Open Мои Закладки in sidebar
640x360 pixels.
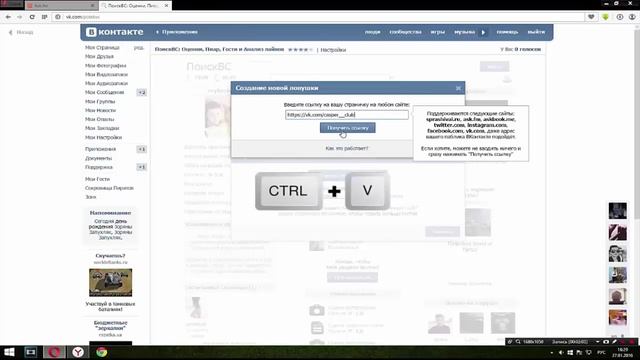tap(102, 129)
